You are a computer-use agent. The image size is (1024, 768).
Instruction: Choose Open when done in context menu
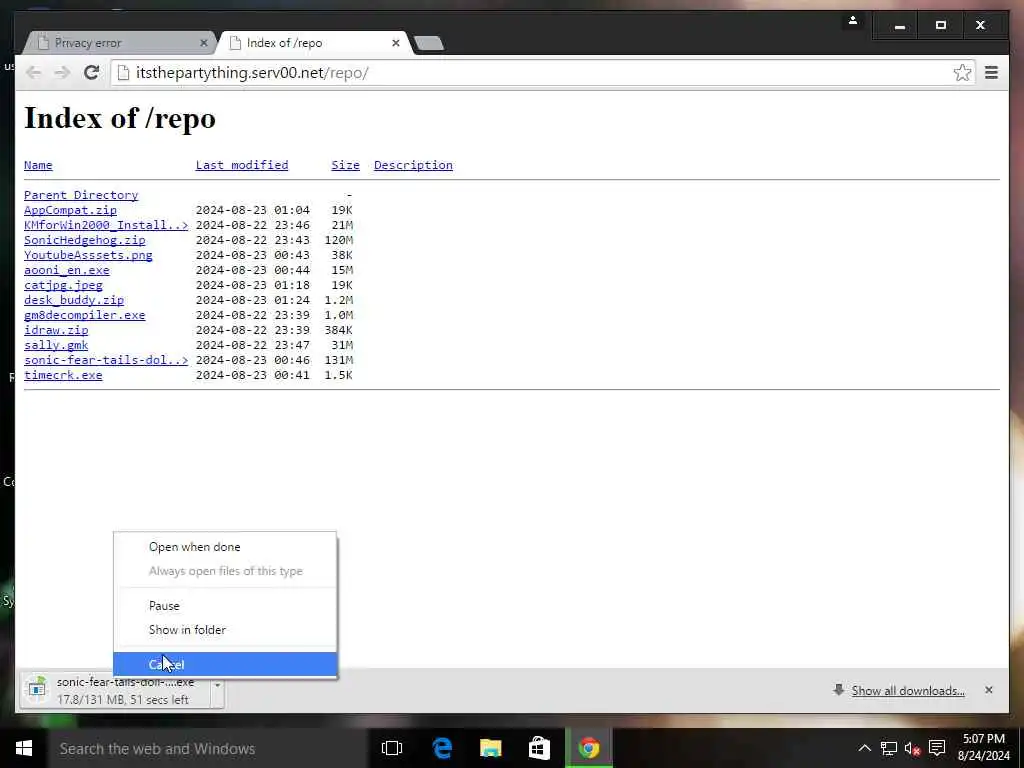tap(225, 547)
